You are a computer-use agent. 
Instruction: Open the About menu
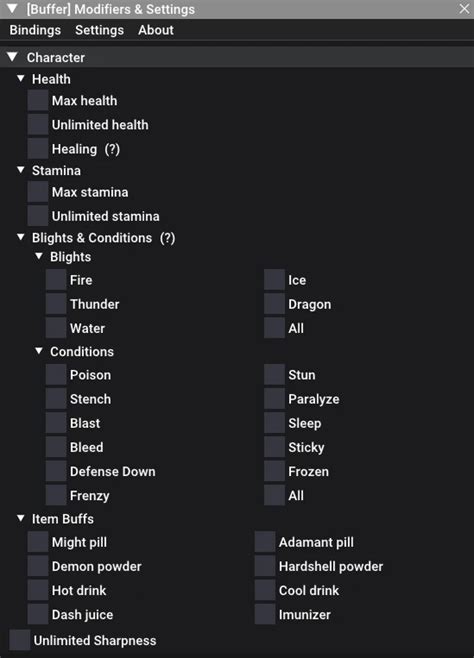156,30
